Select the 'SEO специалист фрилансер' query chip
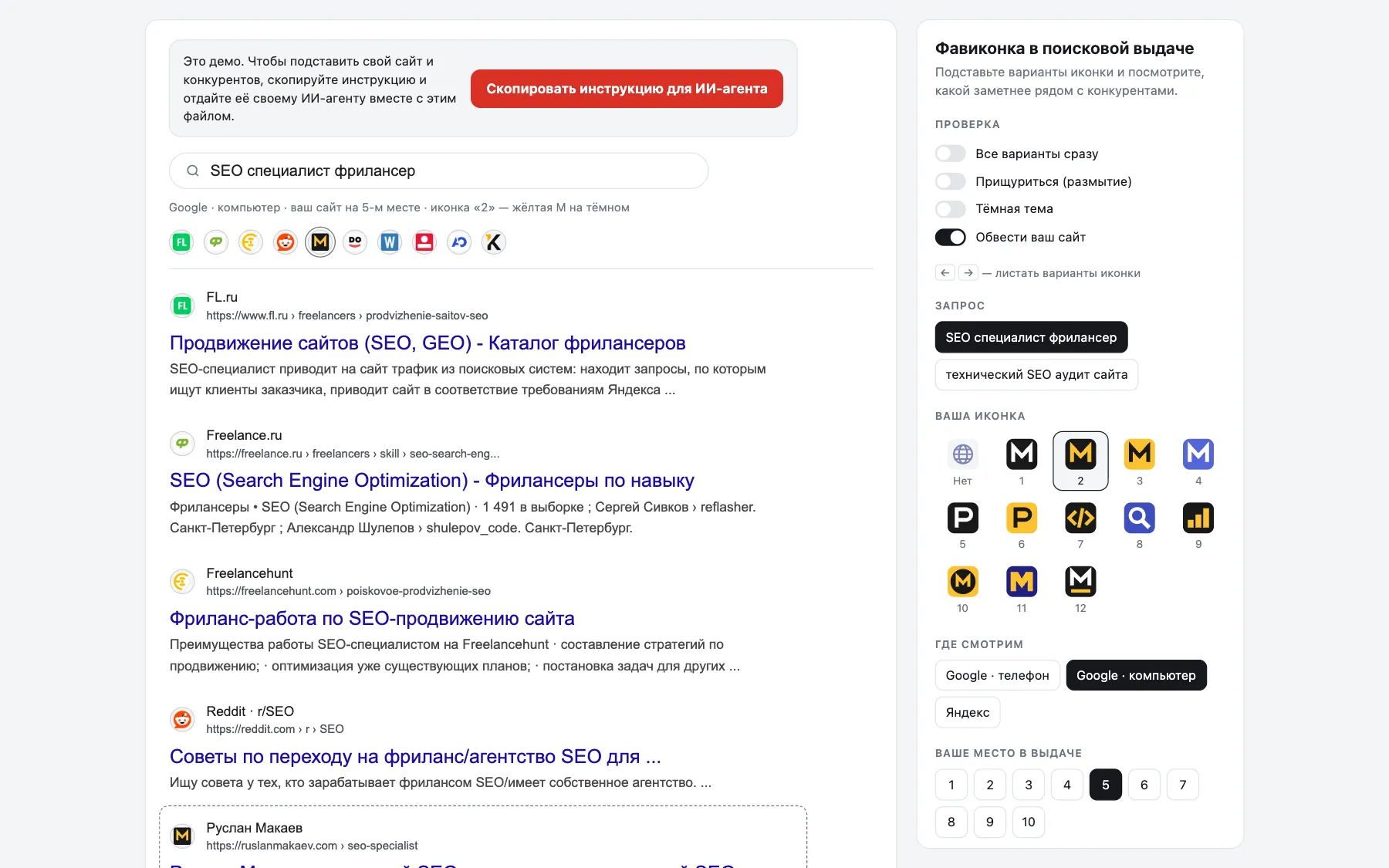 click(x=1031, y=337)
